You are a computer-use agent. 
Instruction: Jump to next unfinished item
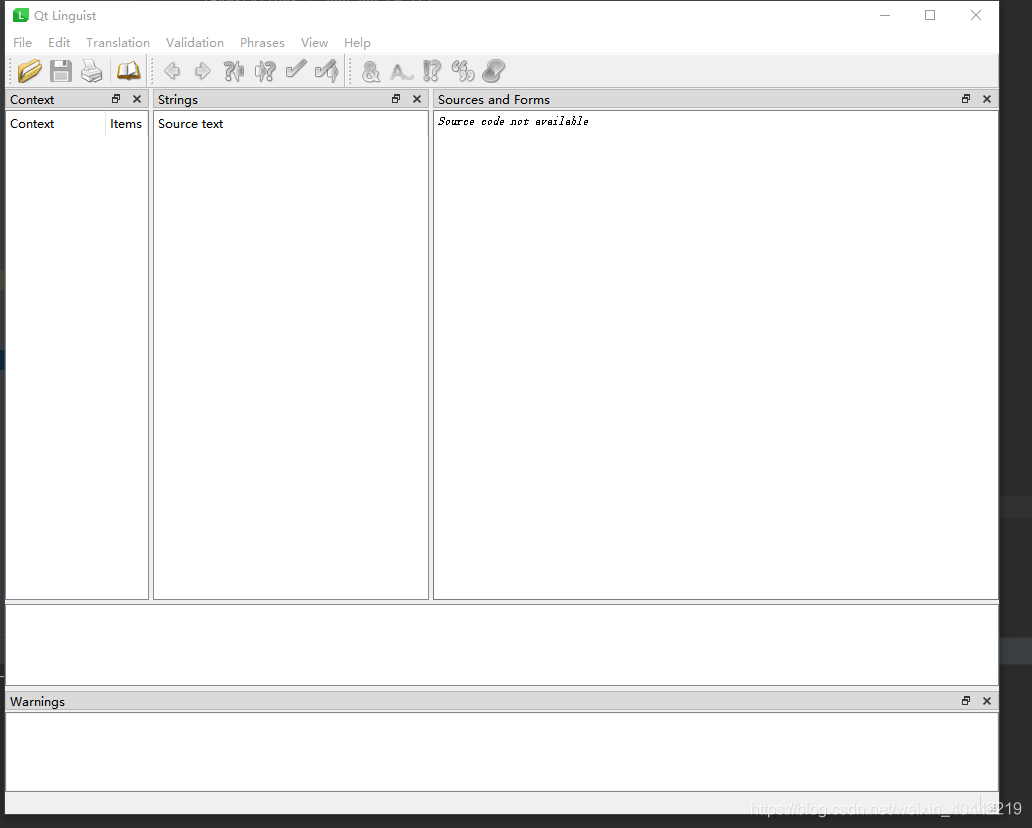(x=265, y=71)
